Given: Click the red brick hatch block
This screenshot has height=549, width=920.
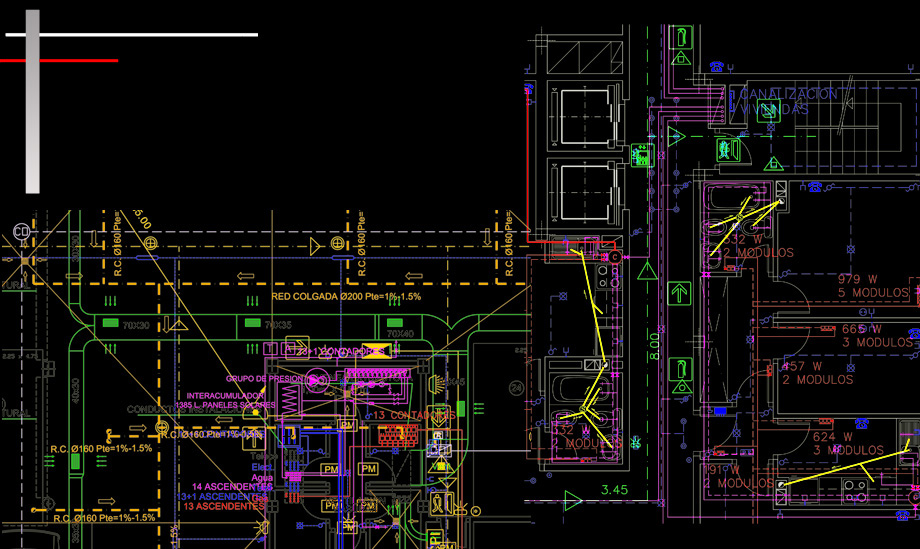Looking at the screenshot, I should 399,435.
